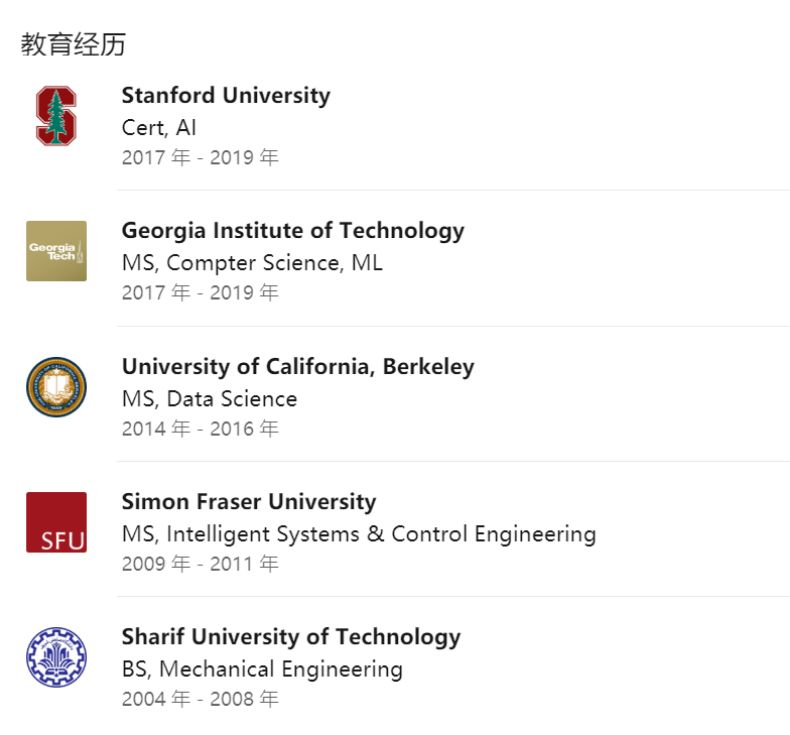Click the 教育经历 section heading

coord(73,44)
